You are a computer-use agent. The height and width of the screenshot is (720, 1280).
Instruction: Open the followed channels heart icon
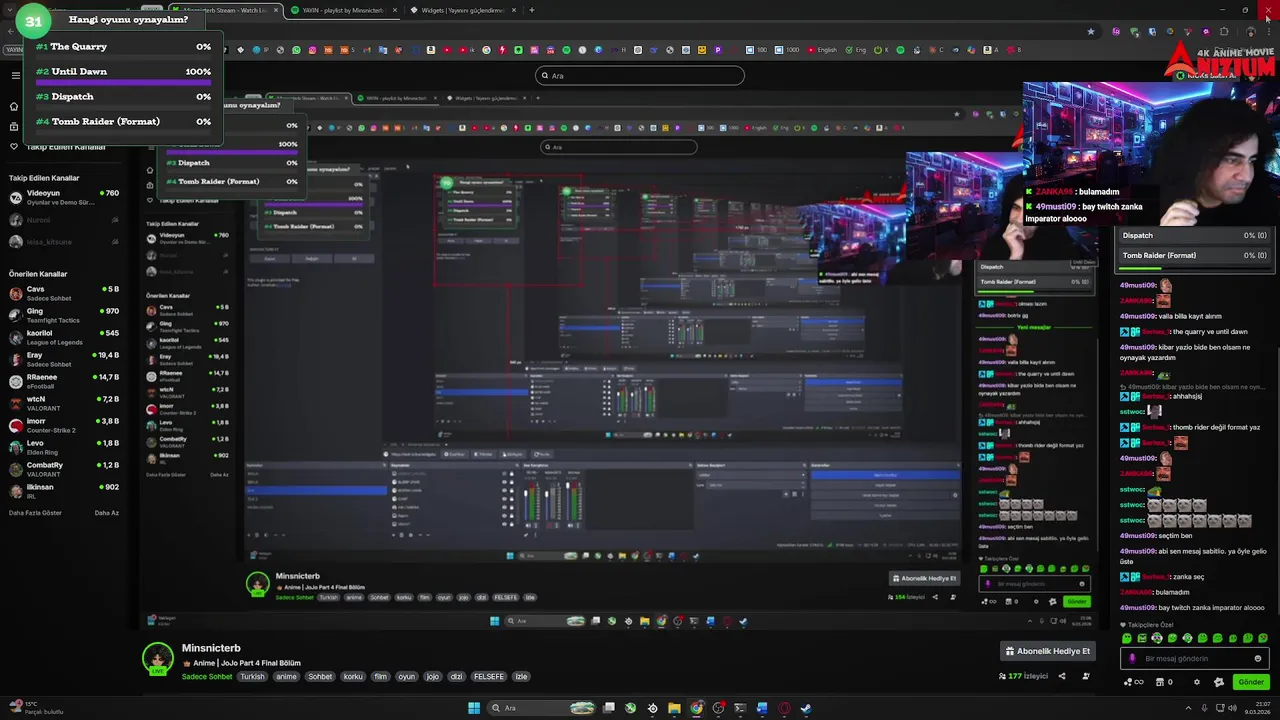coord(14,147)
